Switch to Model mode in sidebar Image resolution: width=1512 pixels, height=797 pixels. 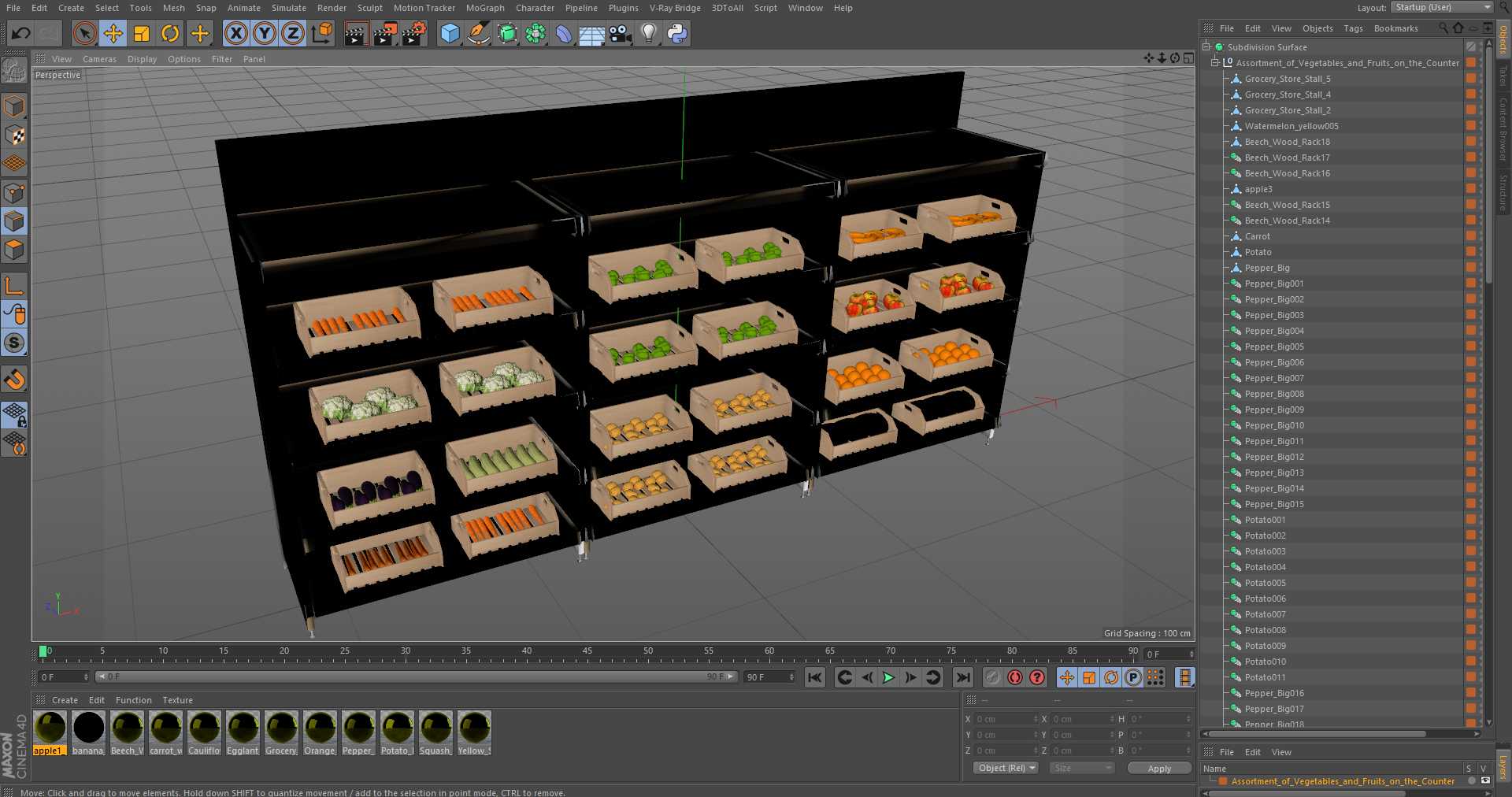14,106
